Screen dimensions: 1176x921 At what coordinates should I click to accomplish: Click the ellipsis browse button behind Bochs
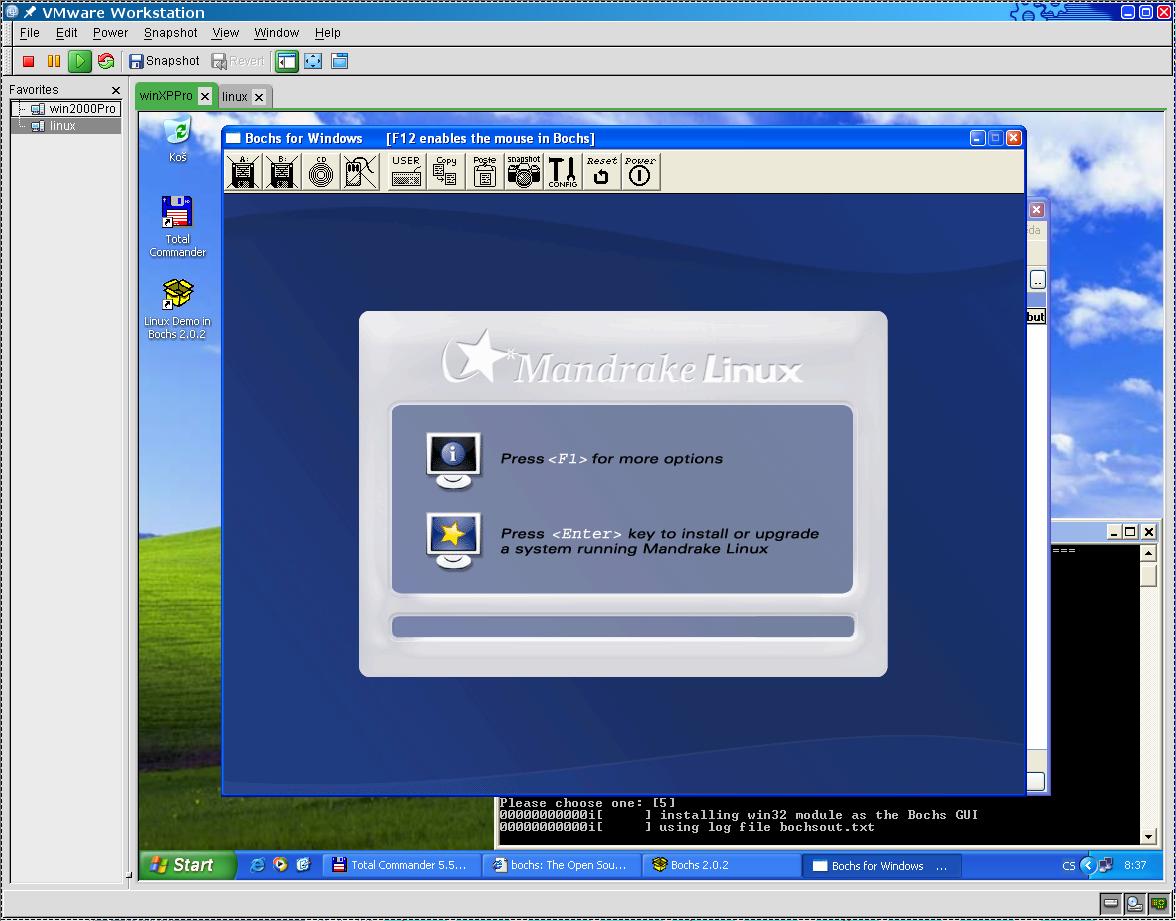[x=1037, y=280]
